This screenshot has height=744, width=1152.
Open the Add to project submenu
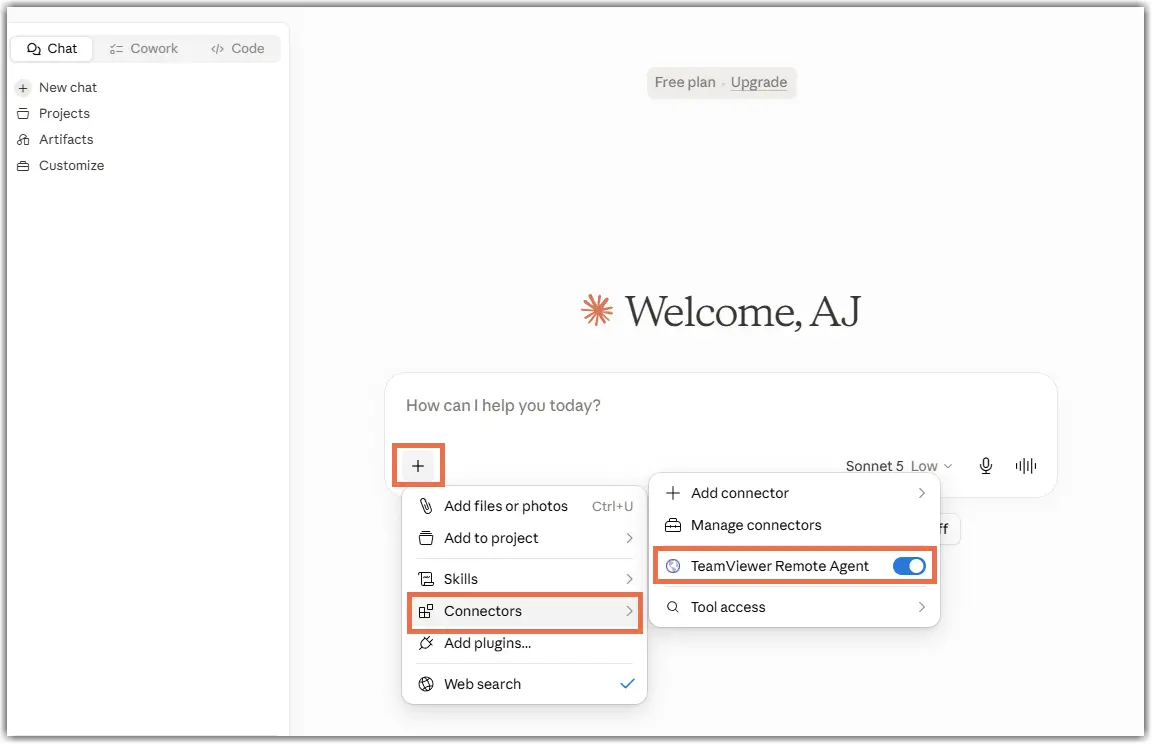click(x=525, y=538)
